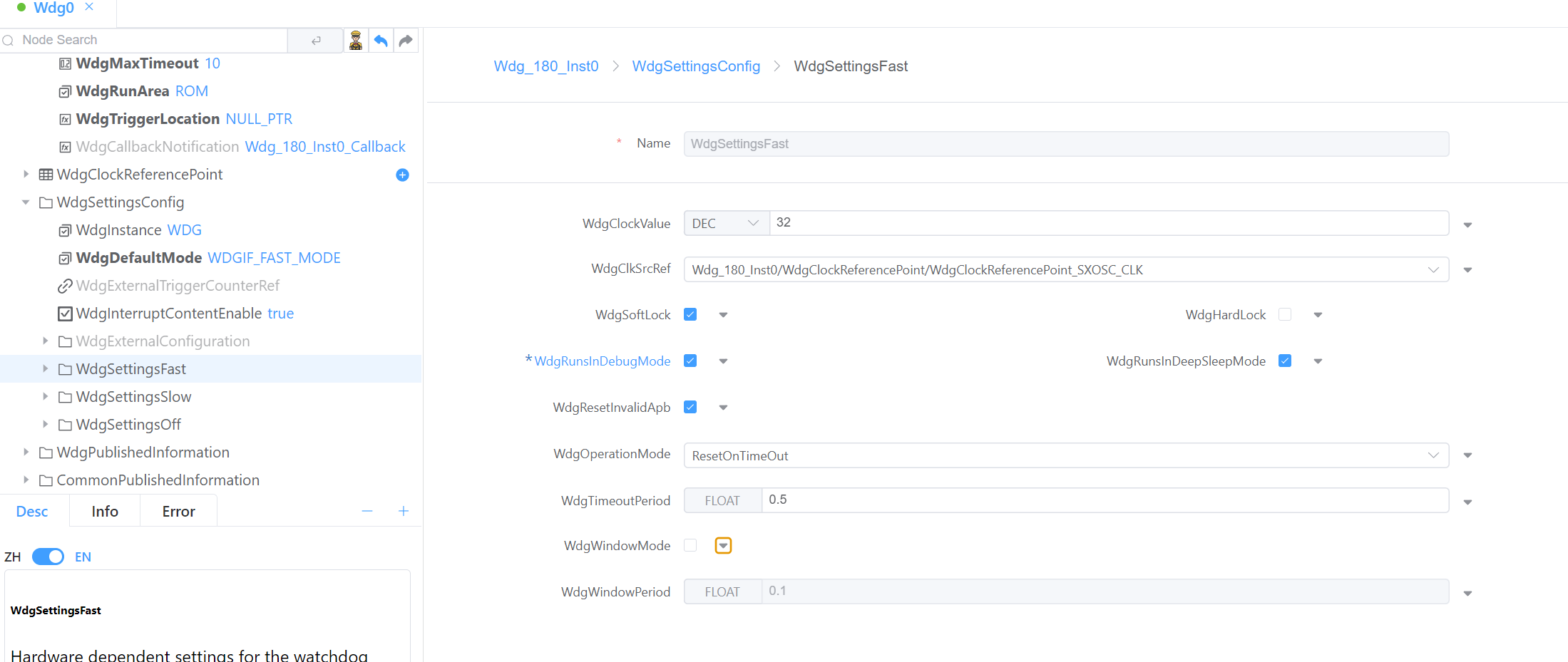Toggle the ZH/EN language switch
This screenshot has width=1568, height=662.
(48, 557)
